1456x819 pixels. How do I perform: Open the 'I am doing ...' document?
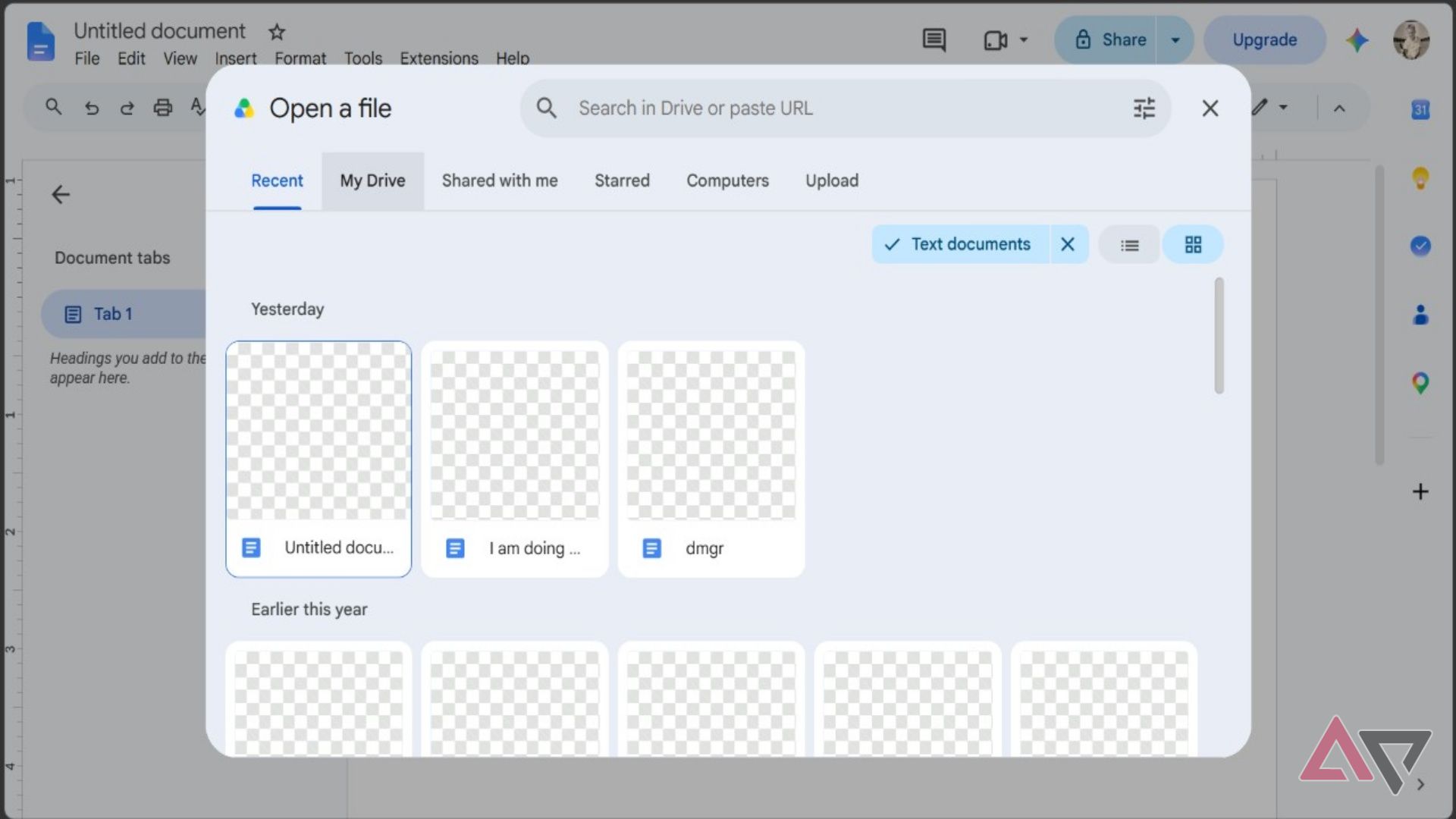click(x=515, y=459)
